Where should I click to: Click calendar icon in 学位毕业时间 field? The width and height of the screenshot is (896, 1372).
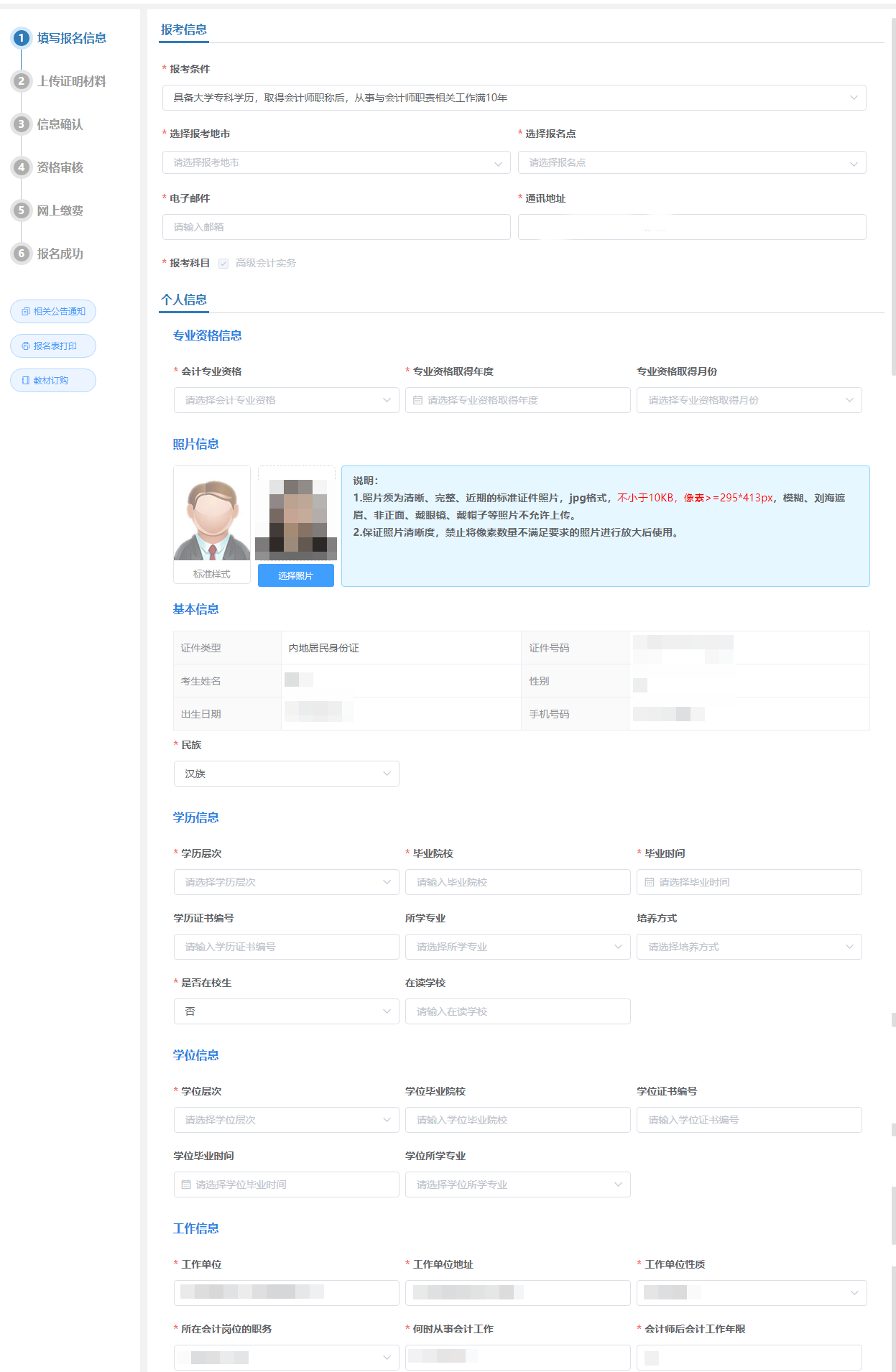pos(186,1185)
